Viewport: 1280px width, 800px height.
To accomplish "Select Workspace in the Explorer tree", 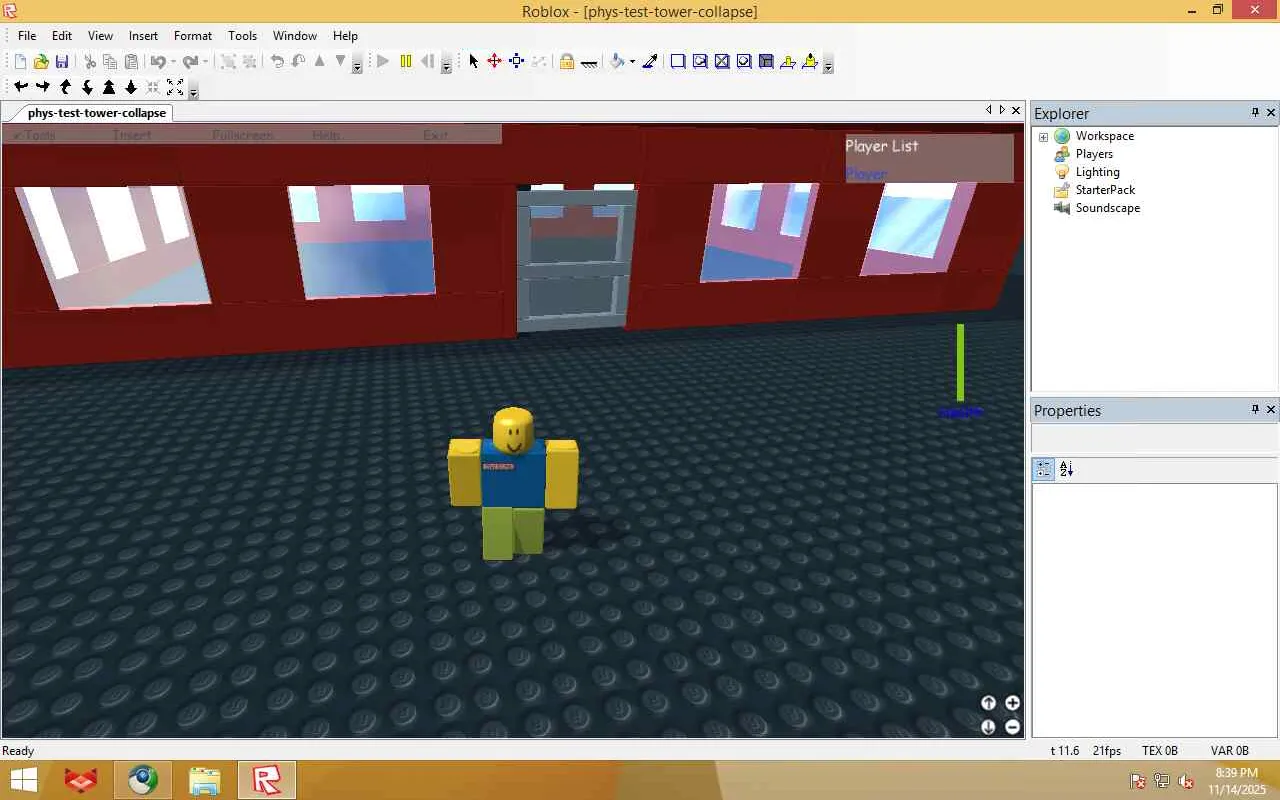I will pyautogui.click(x=1104, y=136).
